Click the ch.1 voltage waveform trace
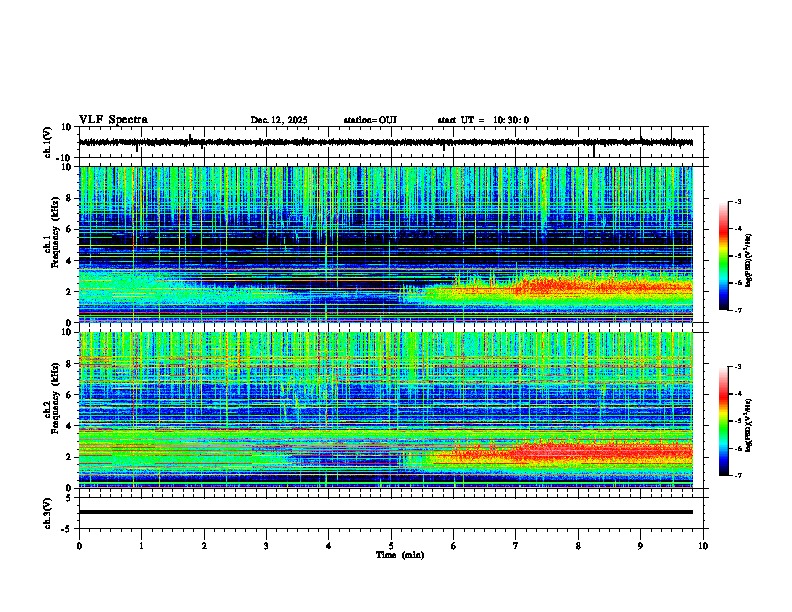Viewport: 792px width, 612px height. click(386, 142)
